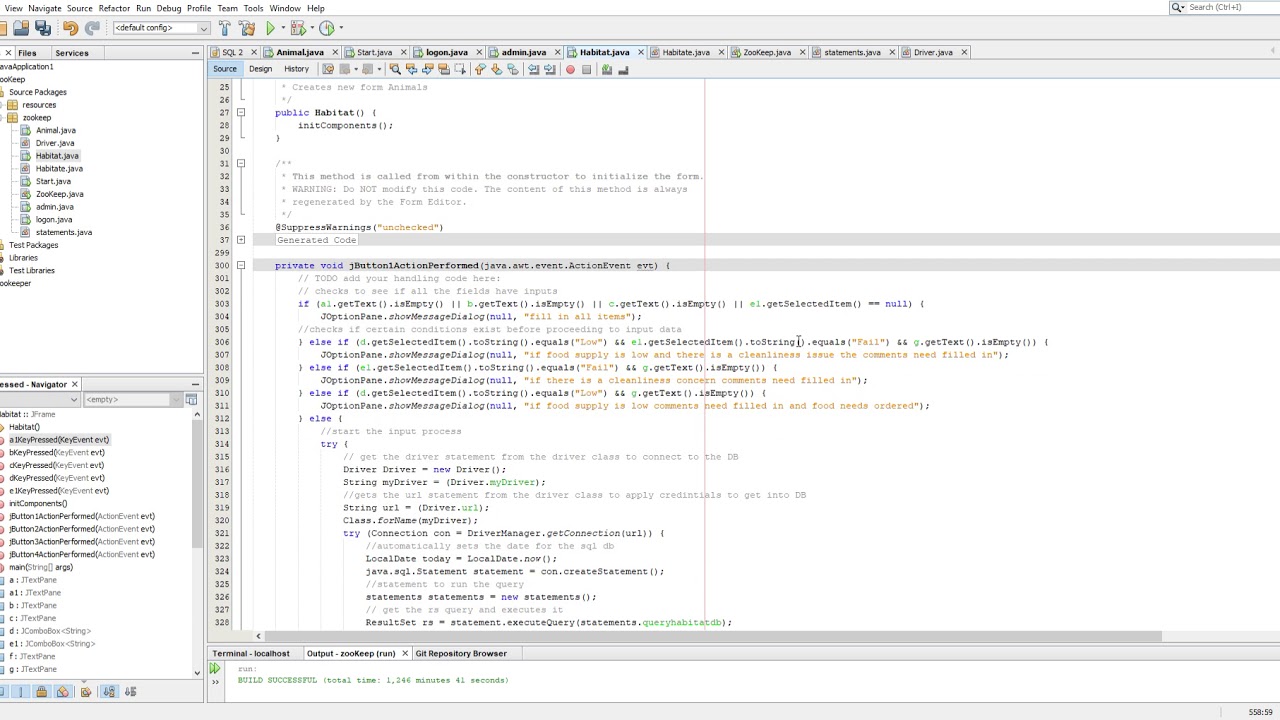Expand the Generated Code fold

(241, 240)
